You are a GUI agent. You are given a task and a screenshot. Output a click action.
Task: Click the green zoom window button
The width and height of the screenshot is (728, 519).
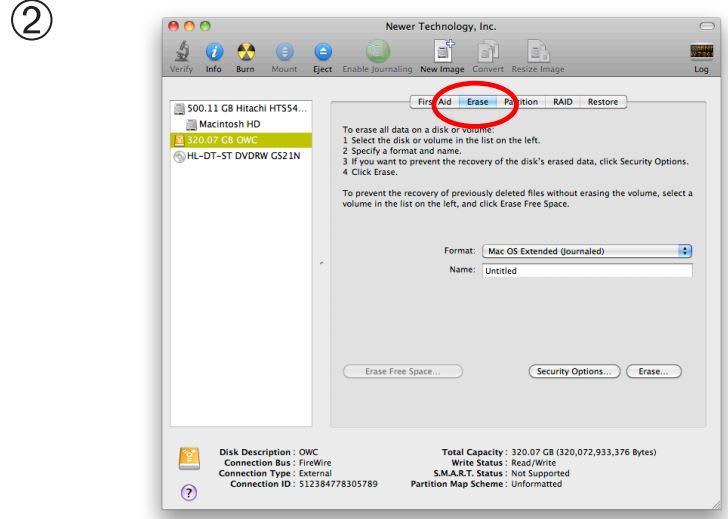click(205, 26)
